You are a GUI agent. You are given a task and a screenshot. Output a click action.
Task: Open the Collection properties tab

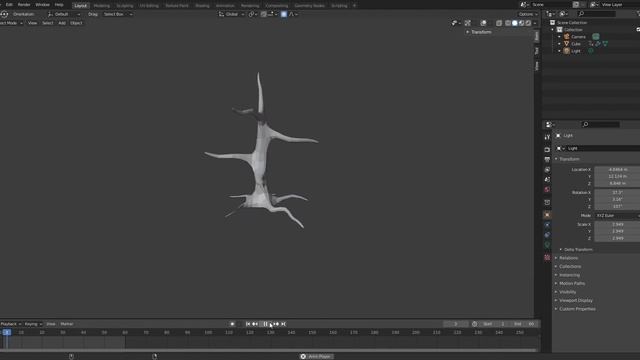pos(547,202)
